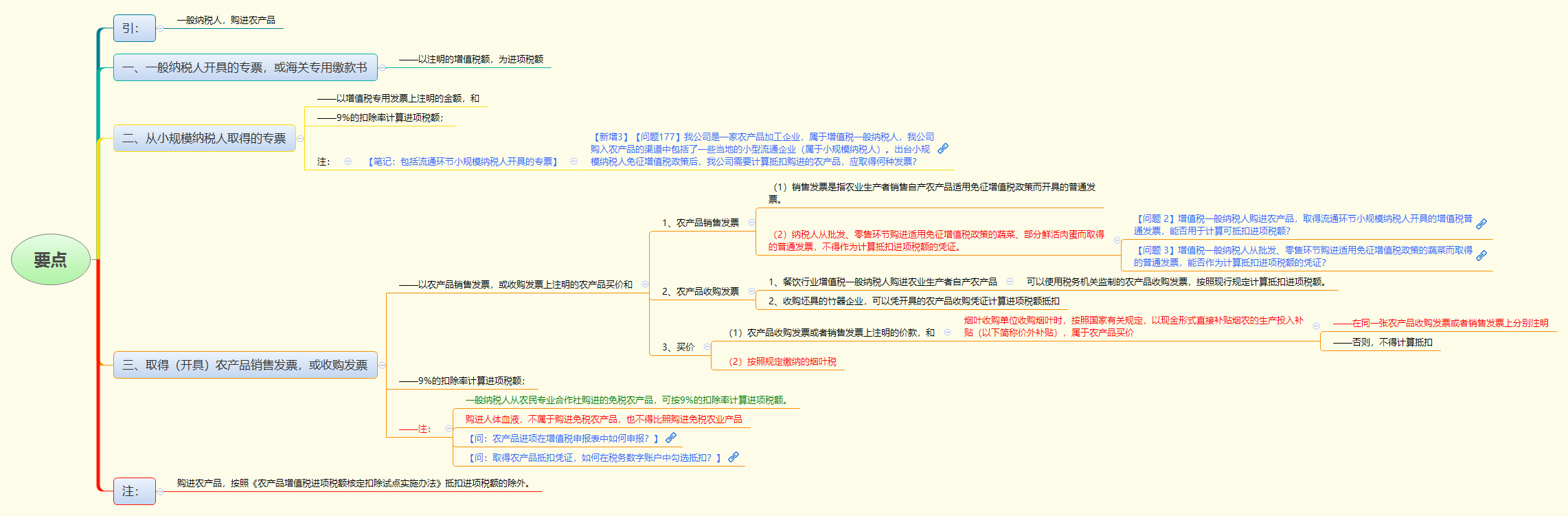
Task: Collapse branch after 1、餐饮行业增值税一般纳税人 node
Action: pyautogui.click(x=1010, y=282)
